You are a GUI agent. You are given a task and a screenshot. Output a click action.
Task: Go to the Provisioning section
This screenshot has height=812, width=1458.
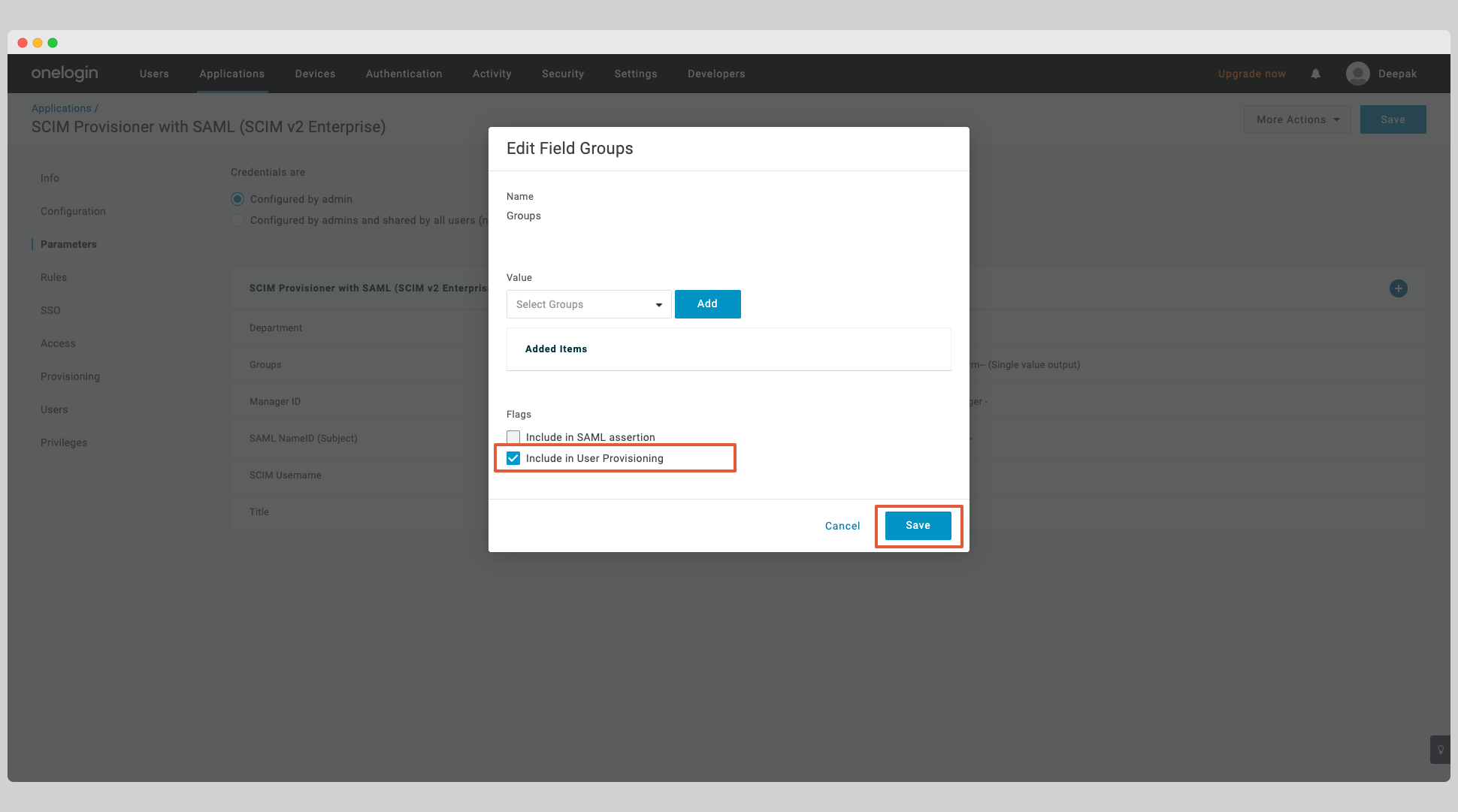pos(70,376)
